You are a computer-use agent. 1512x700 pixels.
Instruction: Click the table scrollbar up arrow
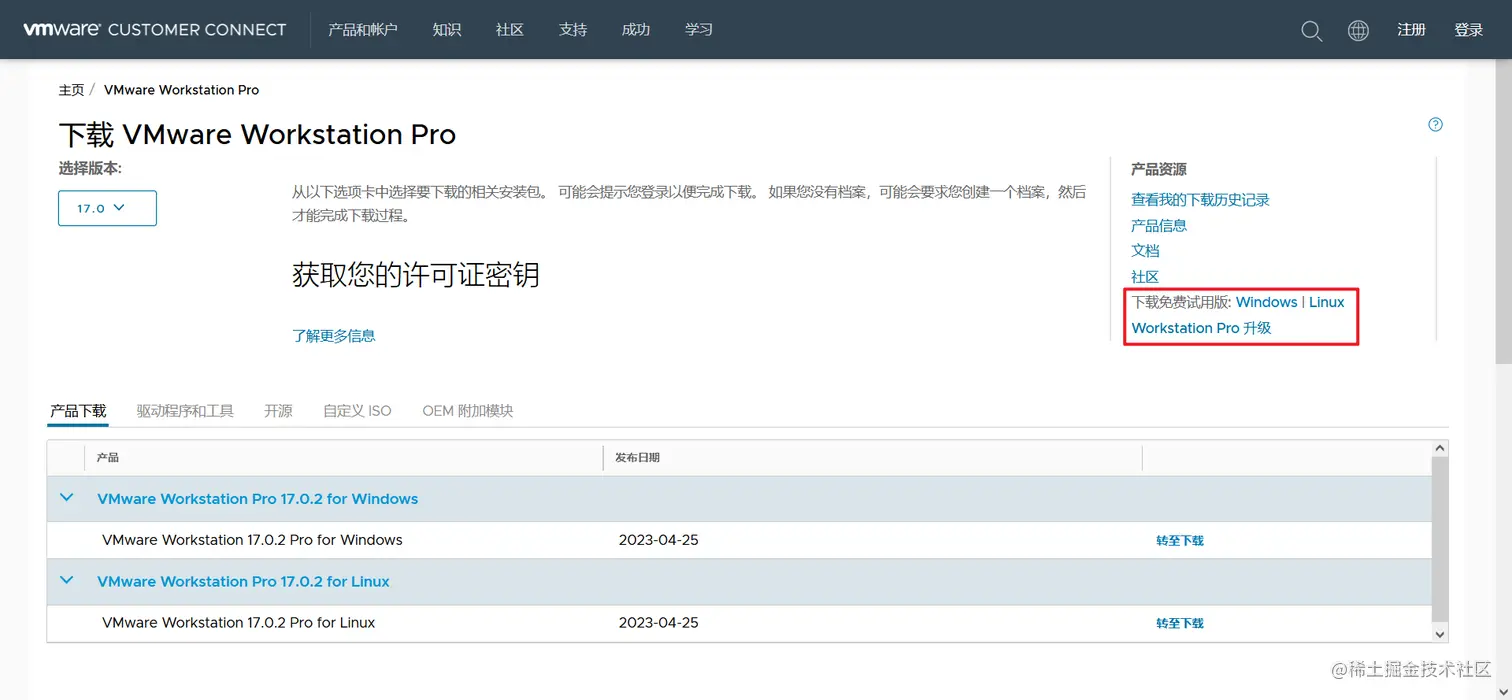click(x=1440, y=450)
